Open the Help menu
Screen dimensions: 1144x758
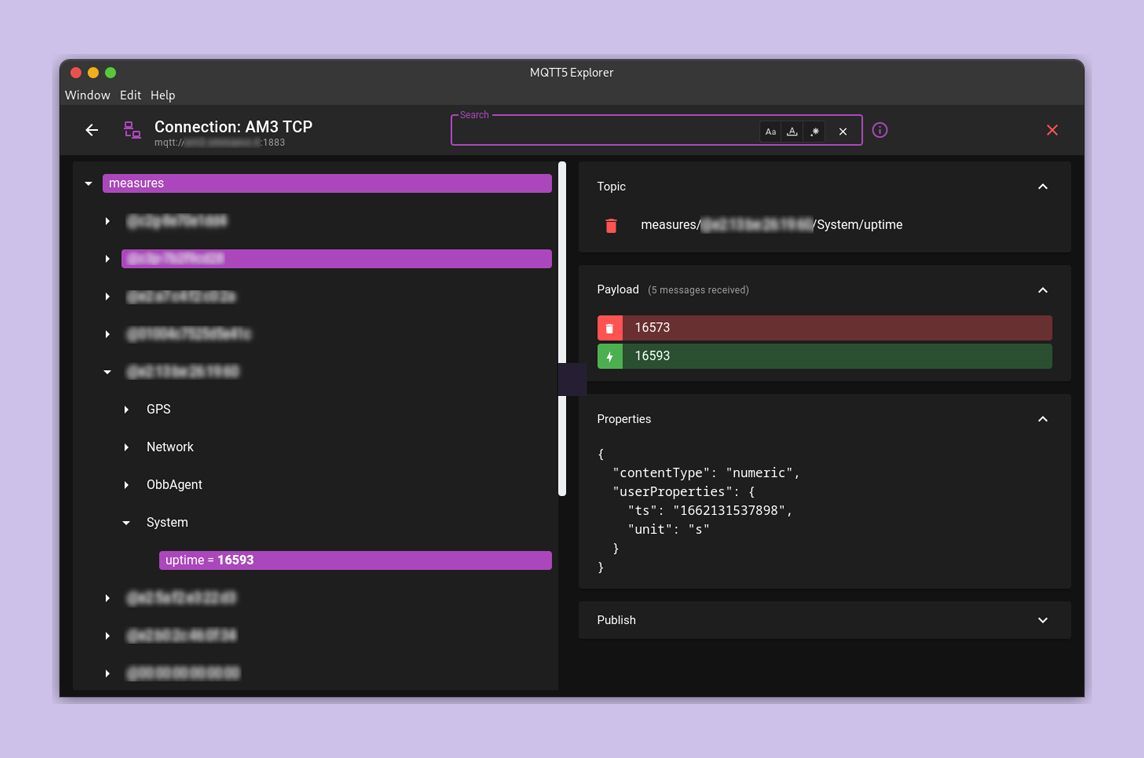pos(163,95)
